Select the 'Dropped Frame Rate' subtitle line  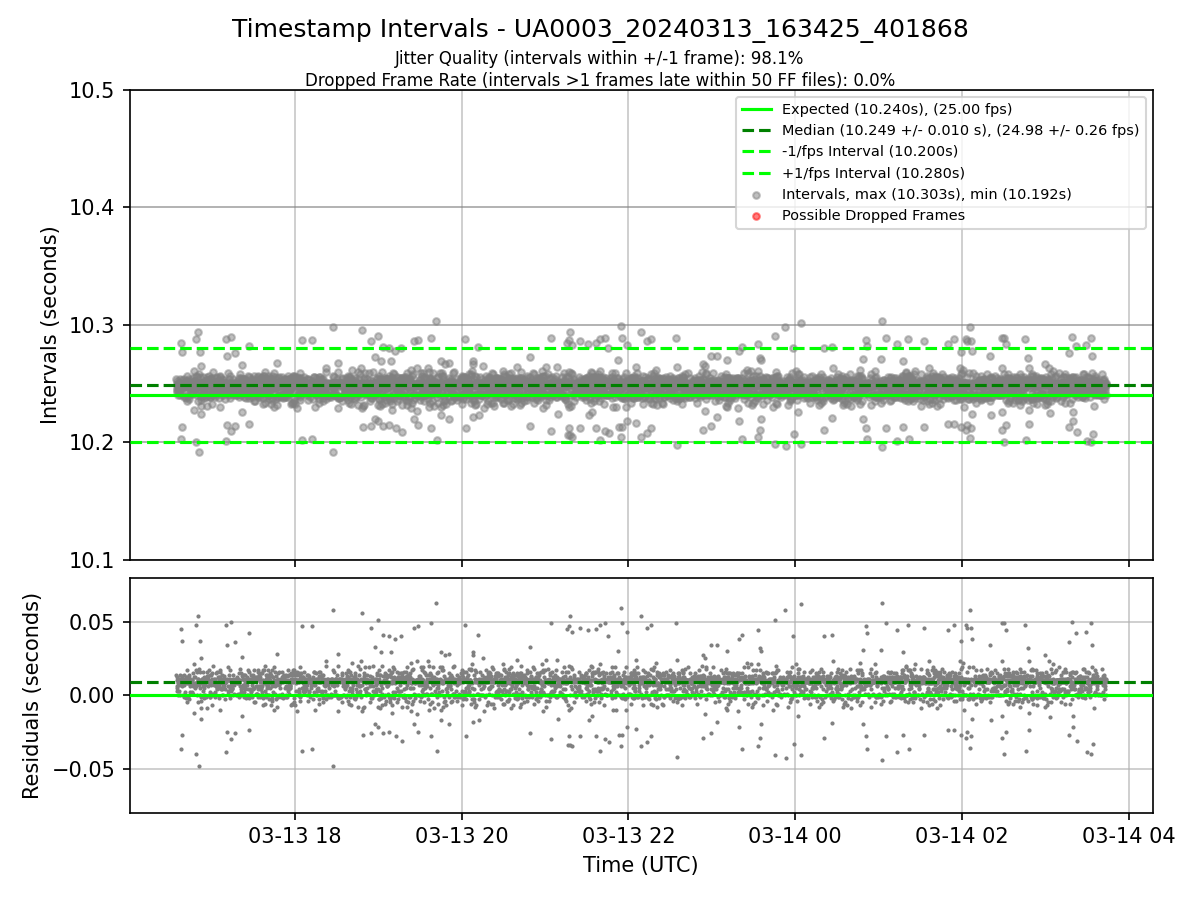(x=600, y=80)
